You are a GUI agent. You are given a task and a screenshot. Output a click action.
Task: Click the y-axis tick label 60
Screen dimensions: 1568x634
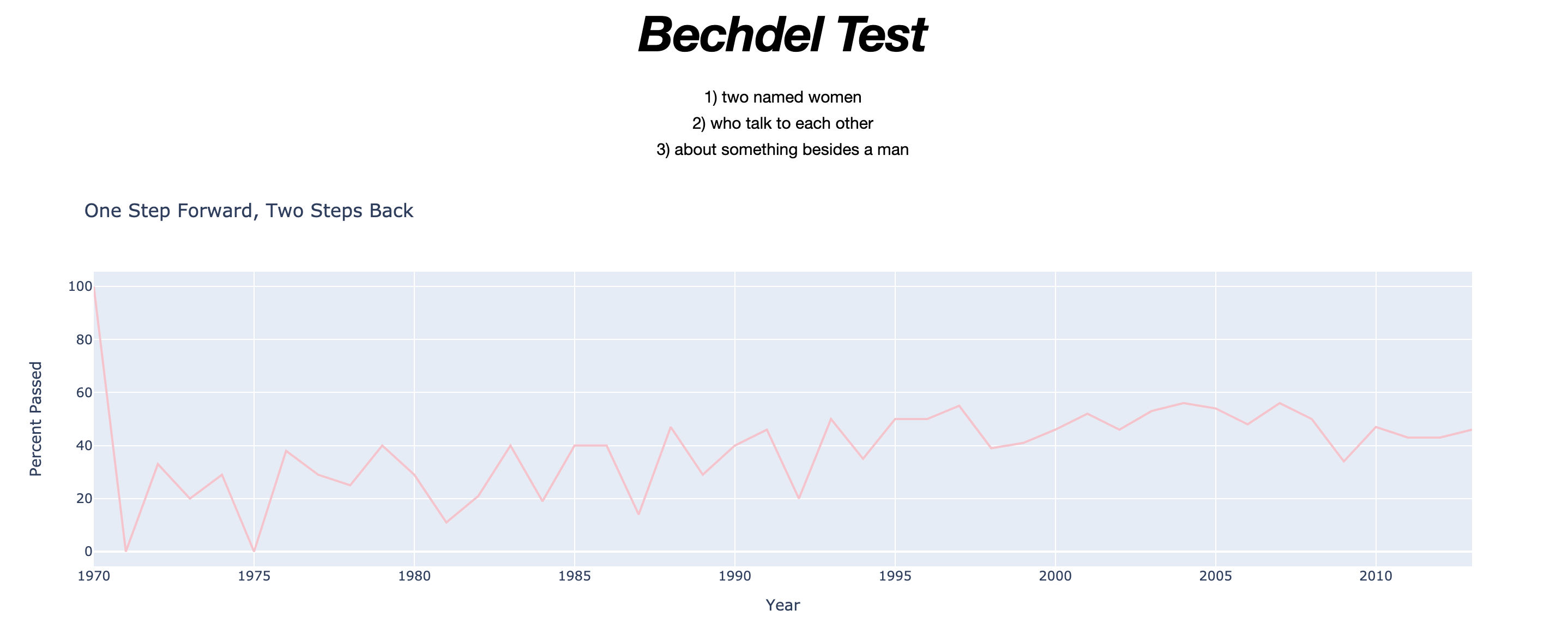(84, 393)
